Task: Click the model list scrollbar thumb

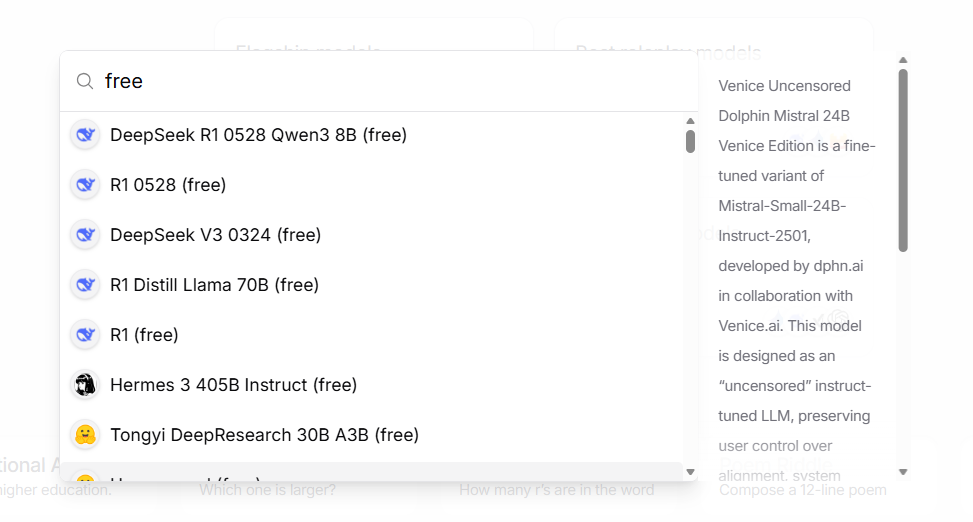Action: (690, 141)
